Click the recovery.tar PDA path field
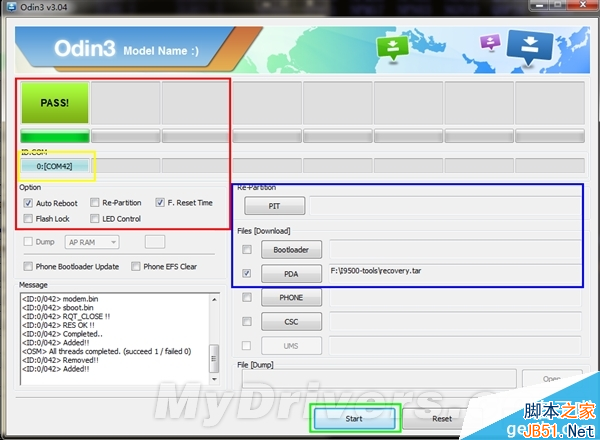 click(x=455, y=274)
